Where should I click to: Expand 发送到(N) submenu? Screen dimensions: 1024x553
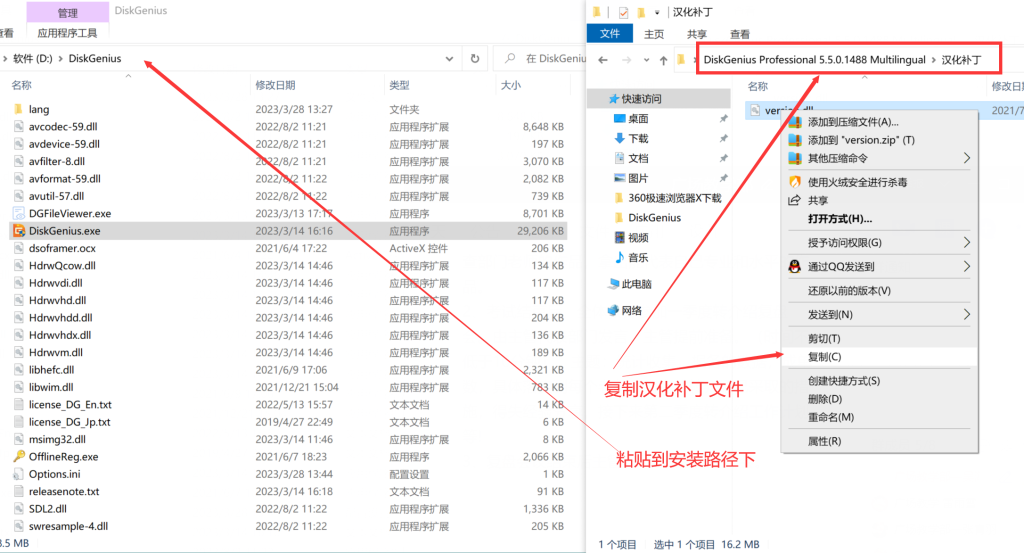tap(879, 314)
